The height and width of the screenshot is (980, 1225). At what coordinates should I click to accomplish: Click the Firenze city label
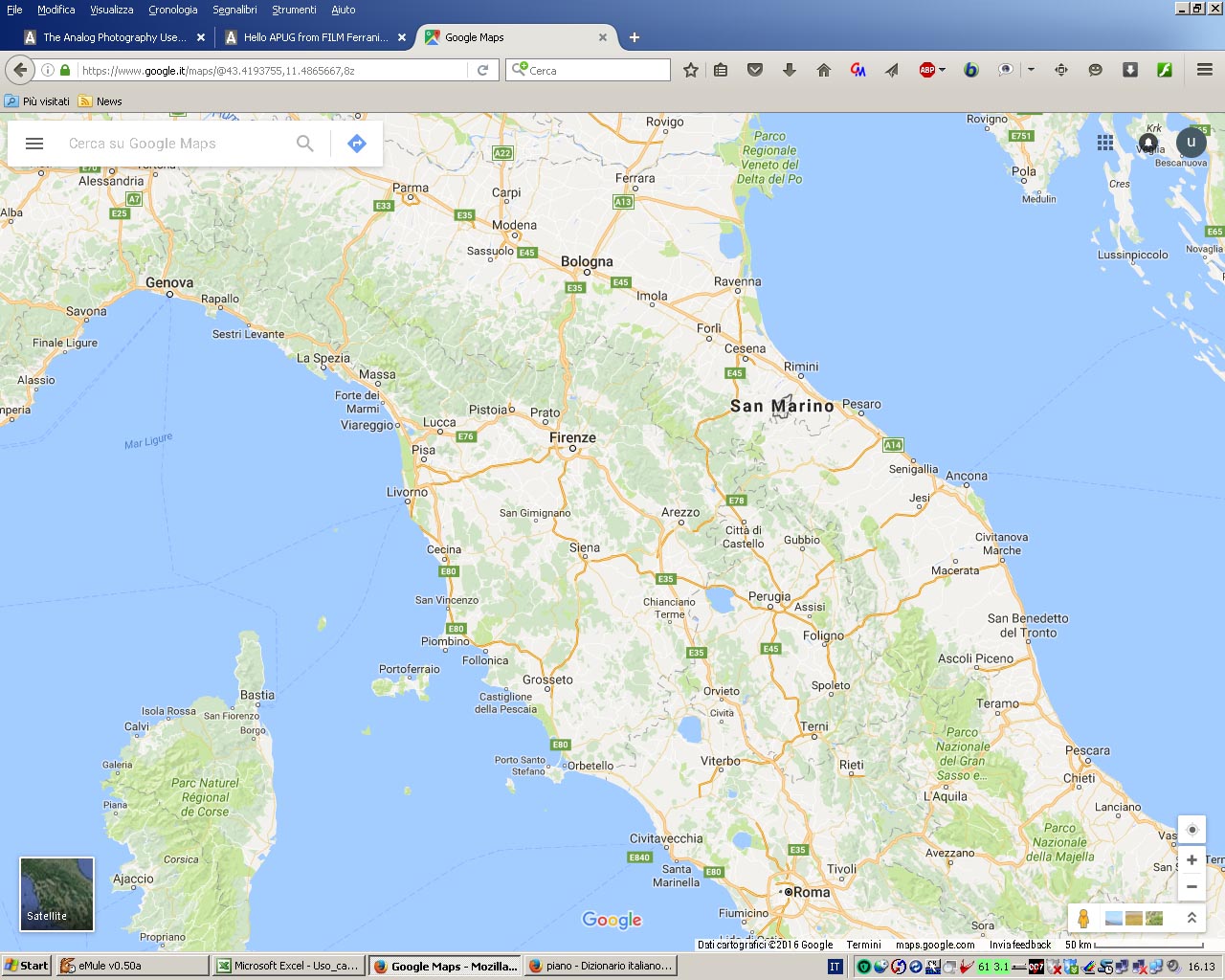[572, 437]
